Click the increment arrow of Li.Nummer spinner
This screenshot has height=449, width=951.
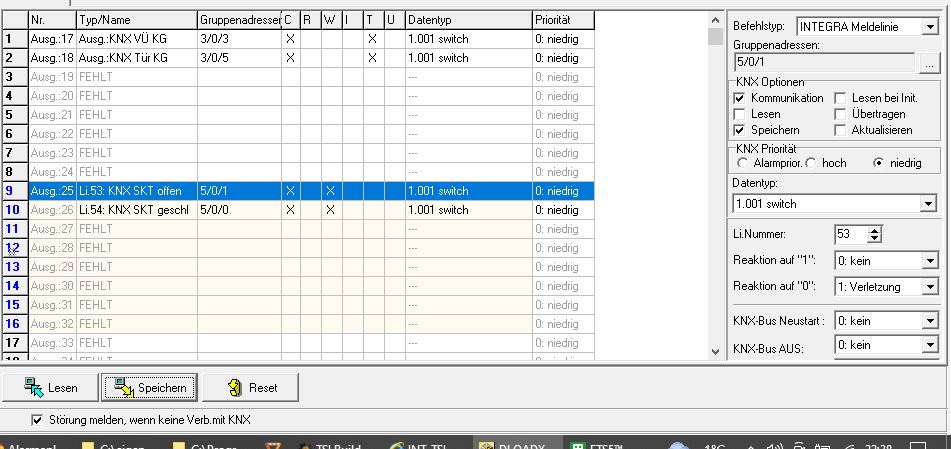pyautogui.click(x=875, y=229)
